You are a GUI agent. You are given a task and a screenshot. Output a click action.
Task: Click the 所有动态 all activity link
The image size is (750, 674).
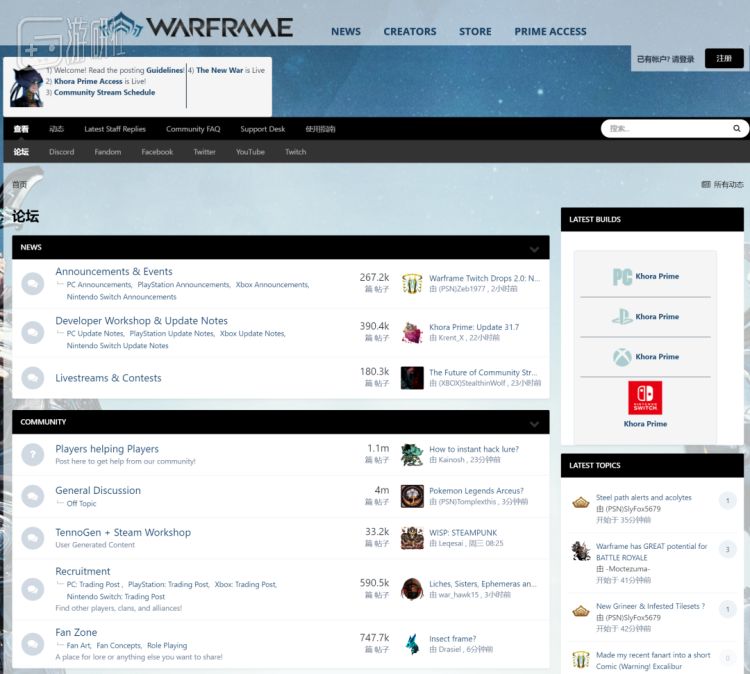(x=722, y=184)
